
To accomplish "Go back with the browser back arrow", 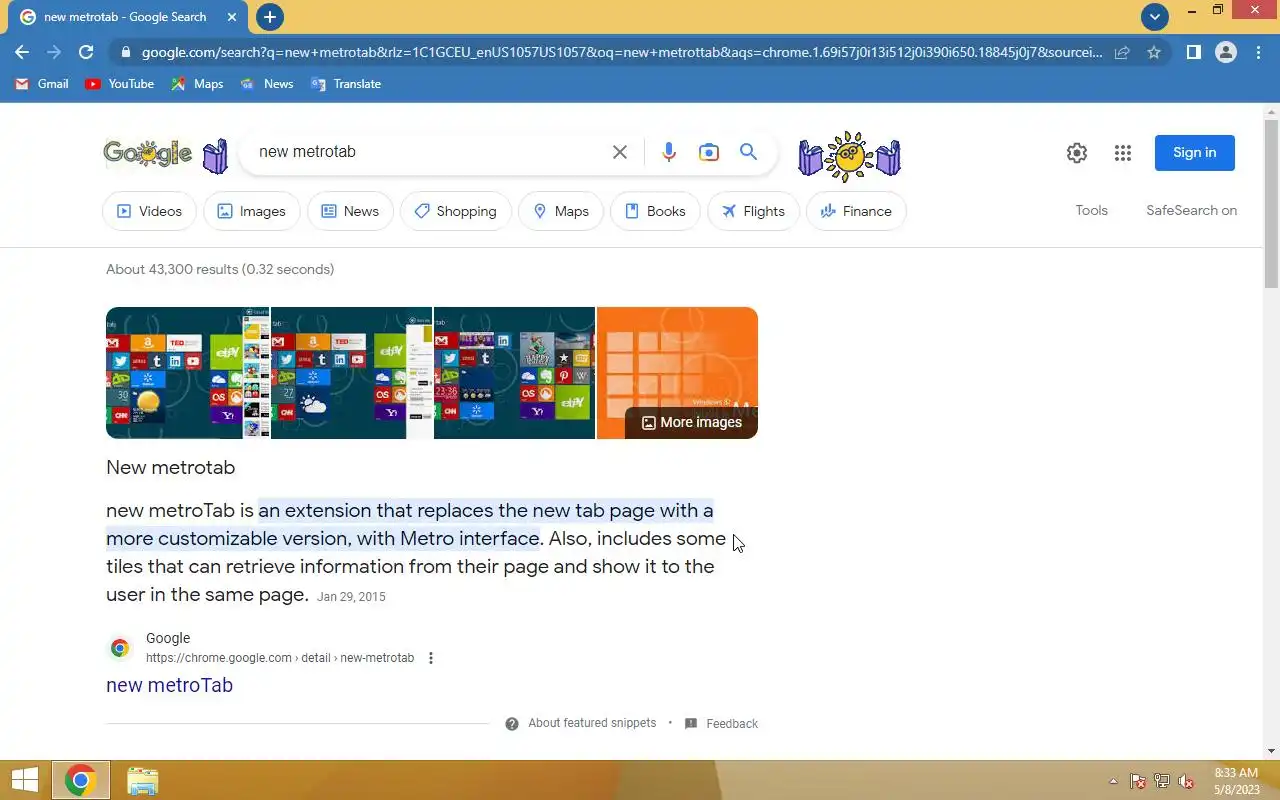I will click(22, 52).
